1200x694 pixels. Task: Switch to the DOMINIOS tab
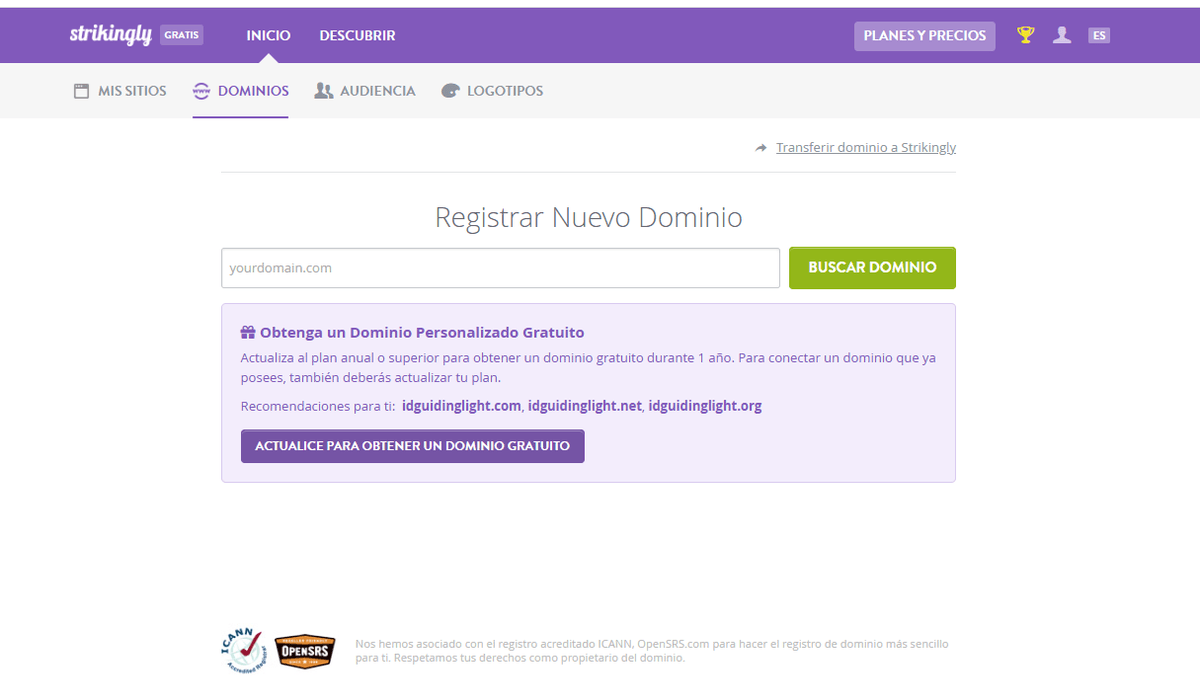[252, 90]
